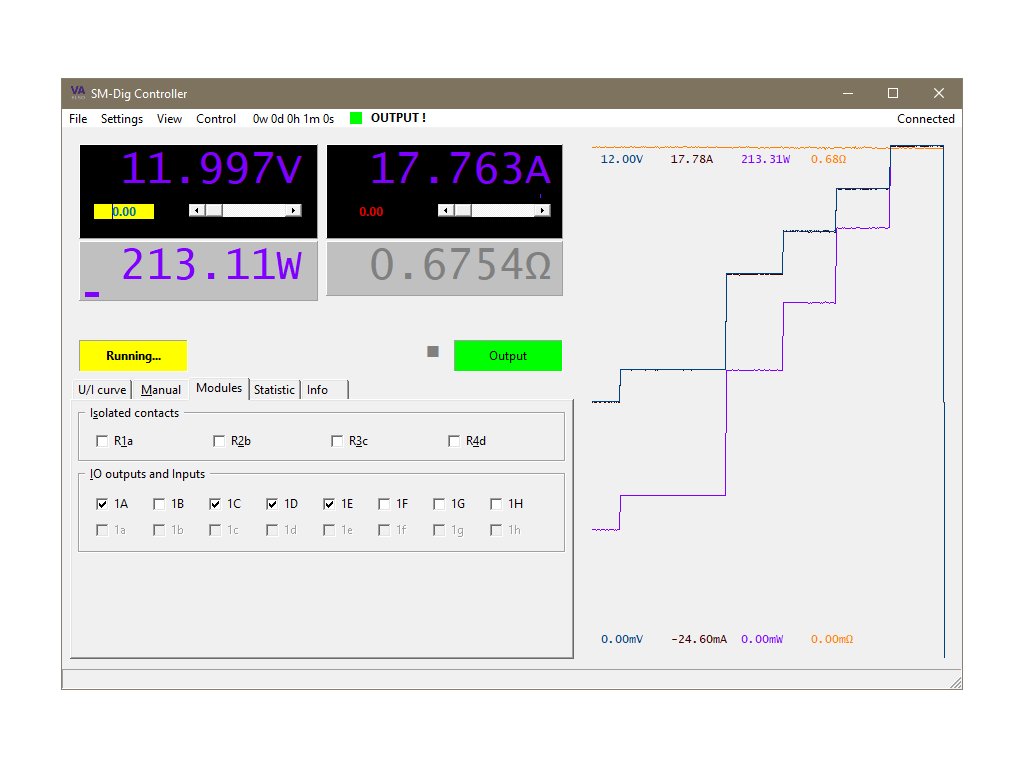Switch to the U/I curve tab
Screen dimensions: 1024x768
coord(102,390)
